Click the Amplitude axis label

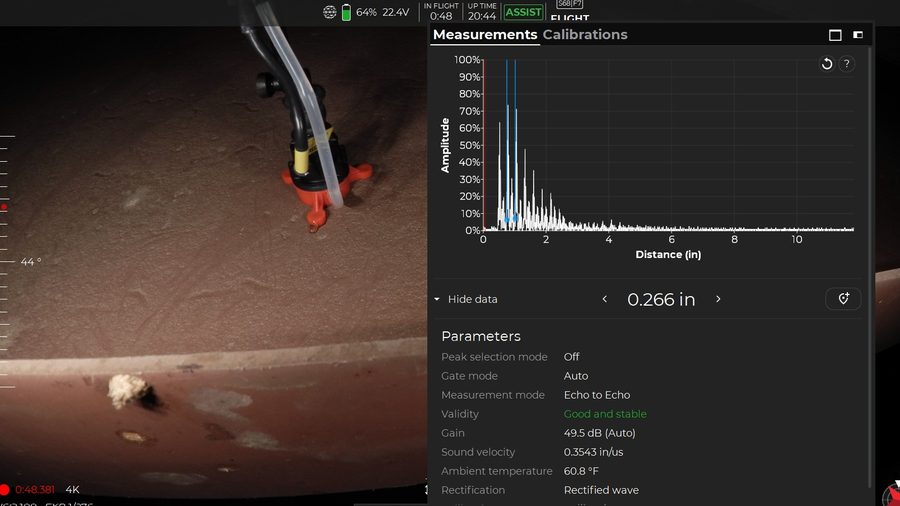point(445,145)
